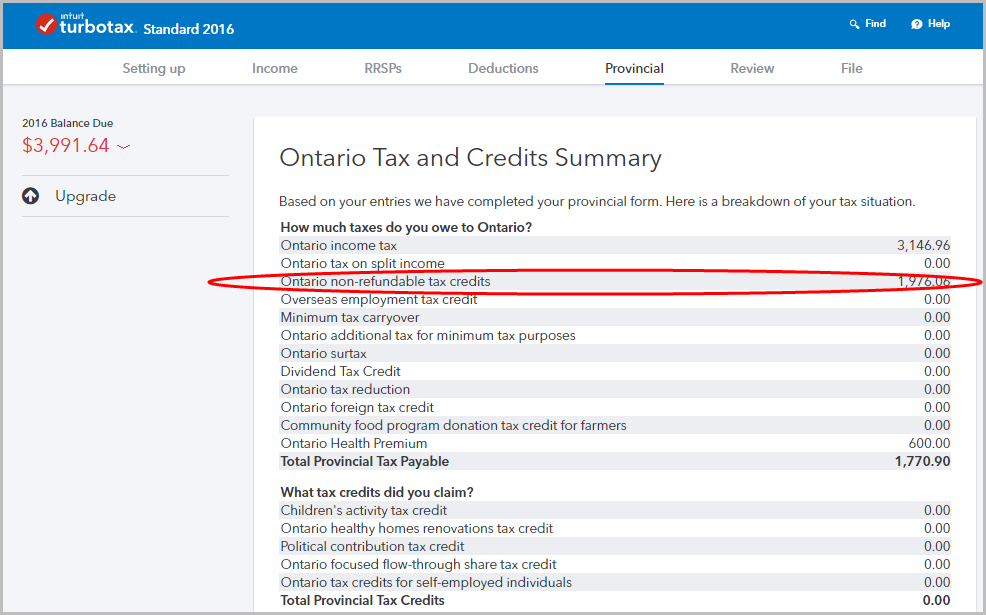Image resolution: width=986 pixels, height=615 pixels.
Task: Go to the Income tab
Action: coord(275,69)
